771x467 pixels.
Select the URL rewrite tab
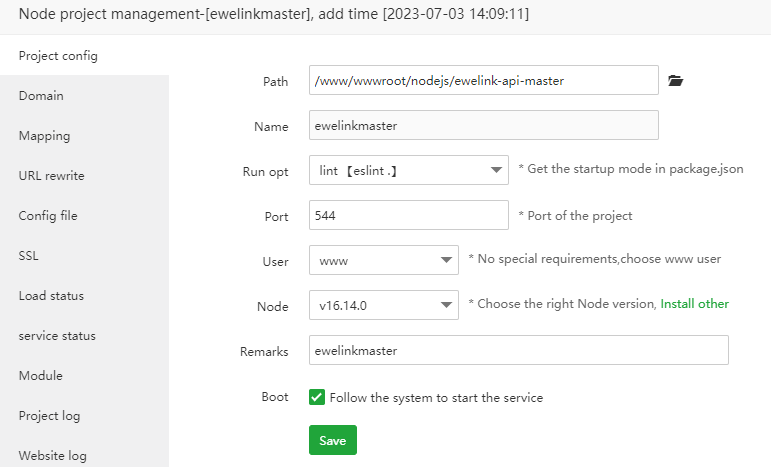[x=51, y=176]
